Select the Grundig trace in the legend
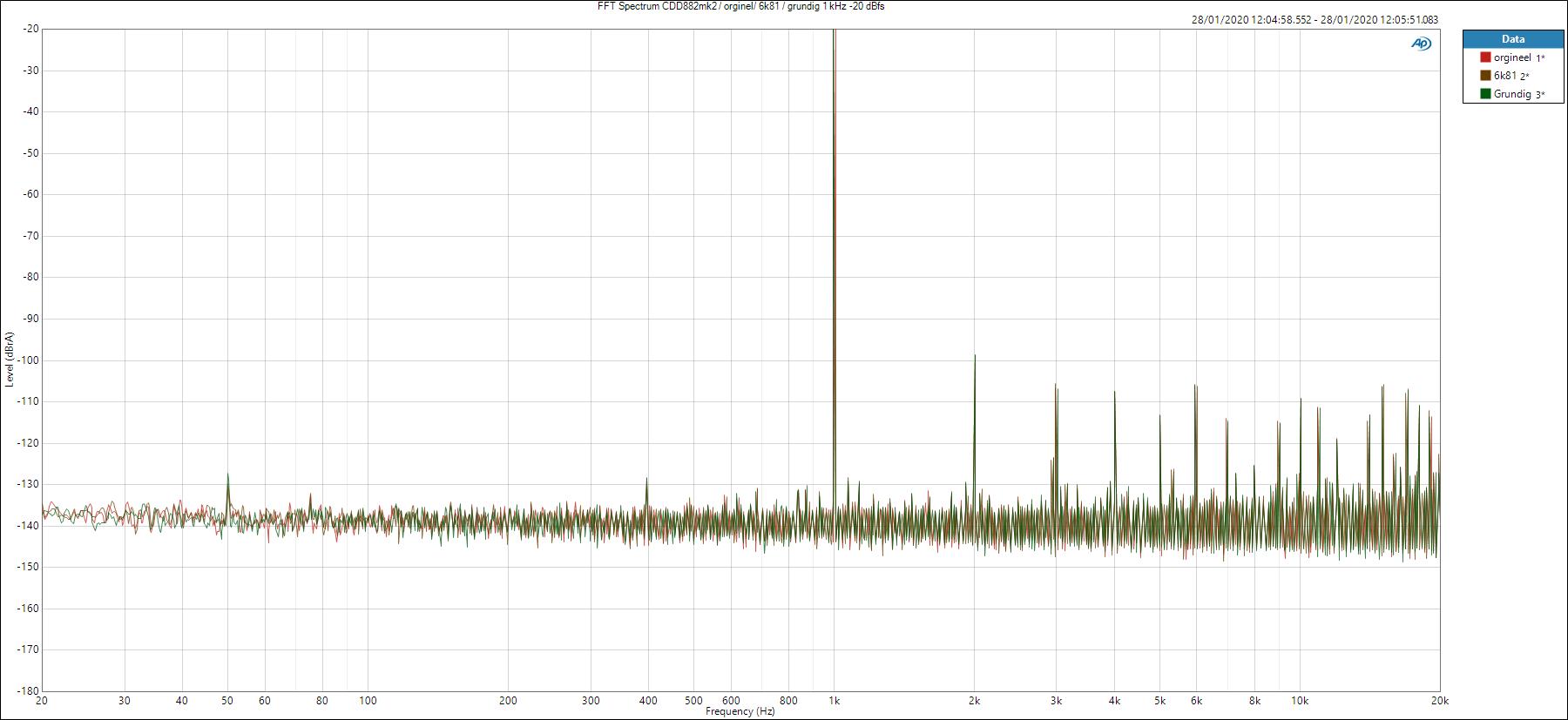This screenshot has height=720, width=1568. coord(1512,94)
